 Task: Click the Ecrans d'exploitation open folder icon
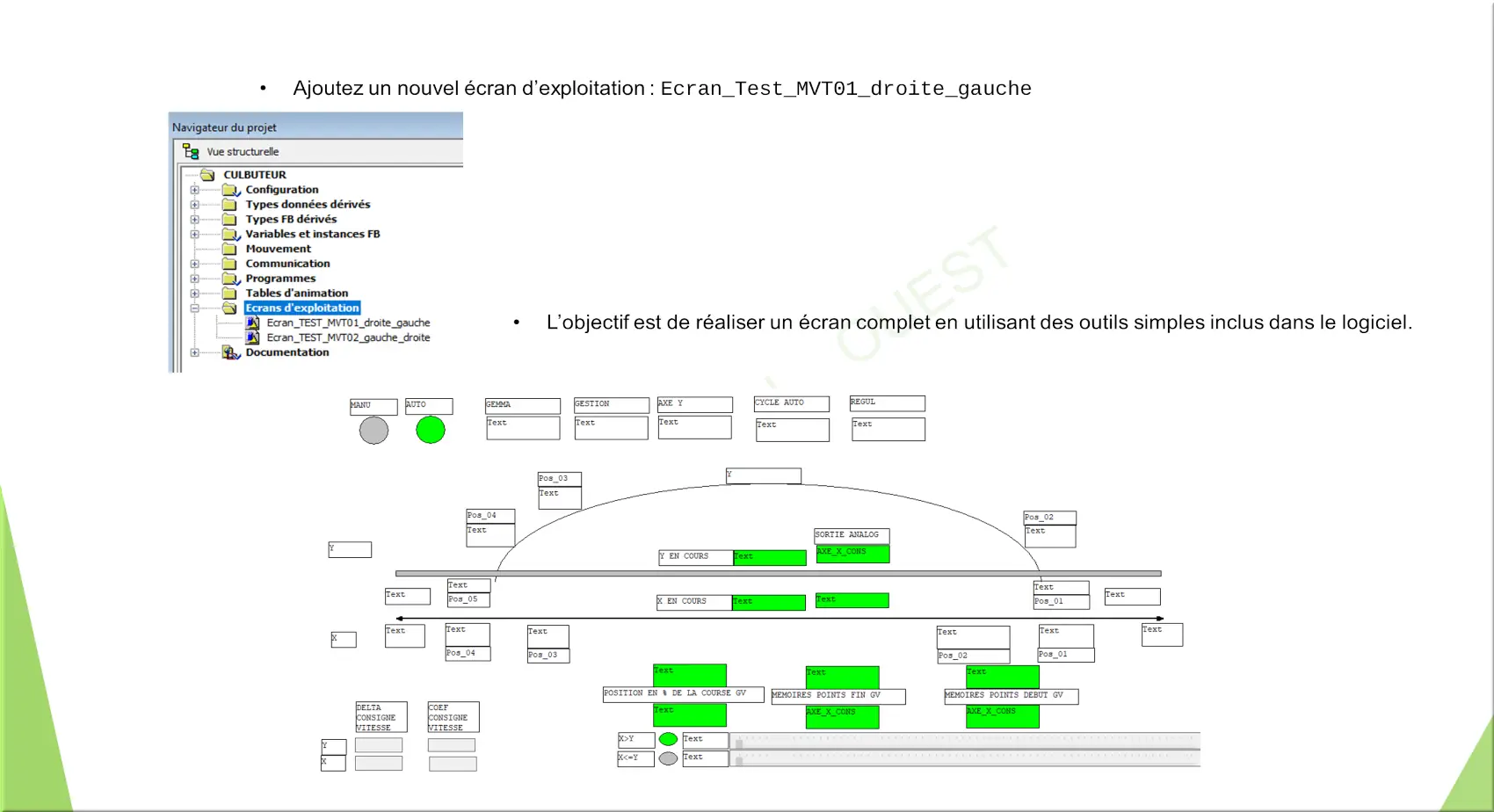click(230, 308)
